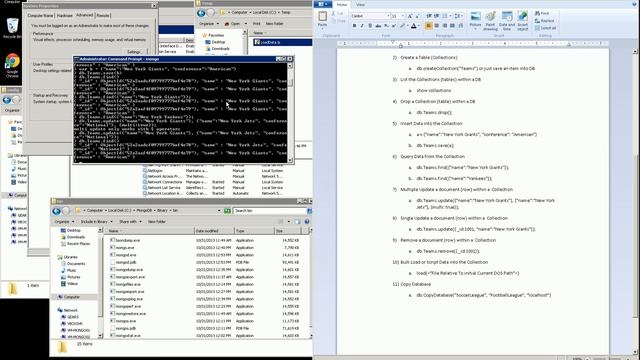This screenshot has height=360, width=640.
Task: Select Desktop in bin Explorer Favorites
Action: 74,230
